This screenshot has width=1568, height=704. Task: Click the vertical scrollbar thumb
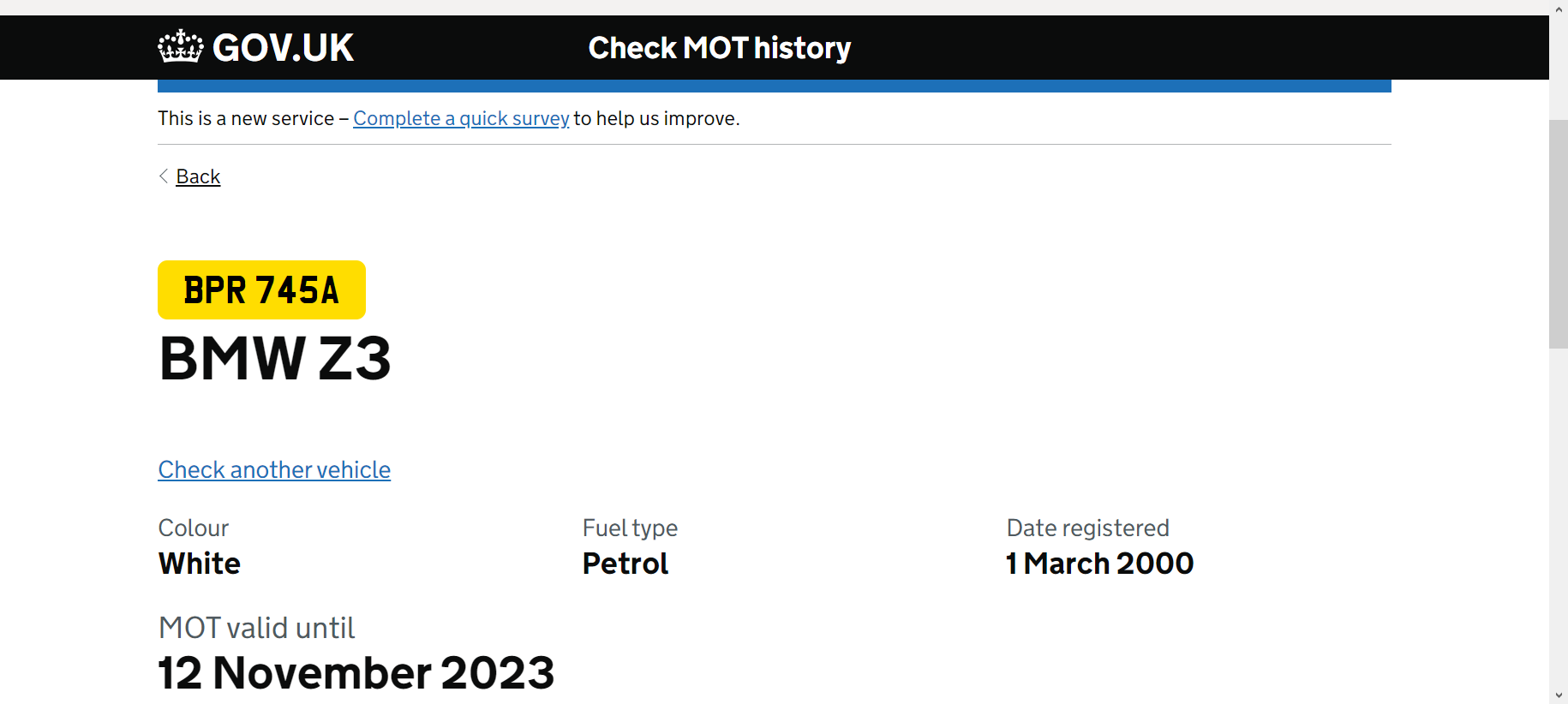pyautogui.click(x=1559, y=234)
